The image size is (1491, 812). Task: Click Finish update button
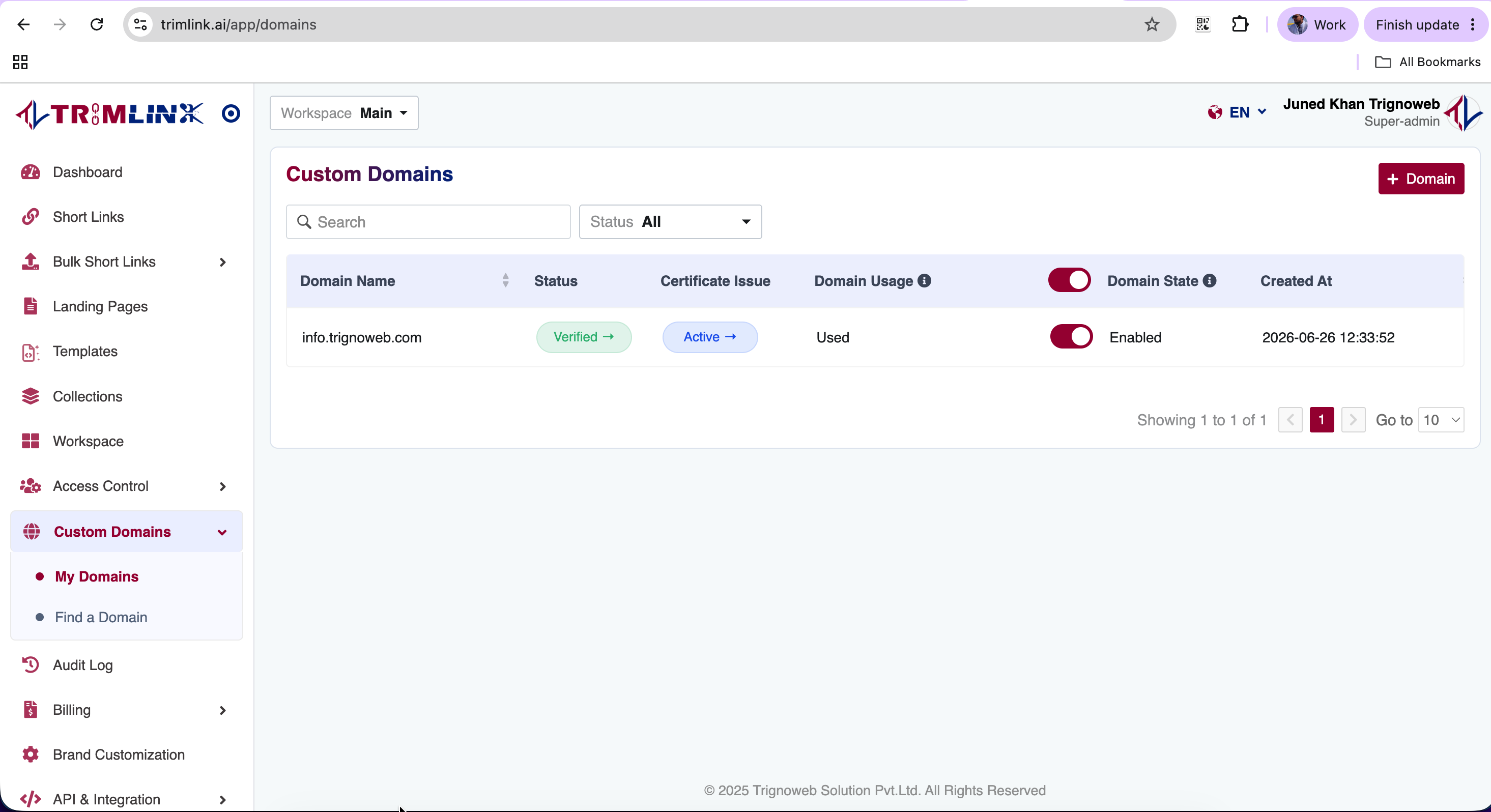(x=1425, y=24)
